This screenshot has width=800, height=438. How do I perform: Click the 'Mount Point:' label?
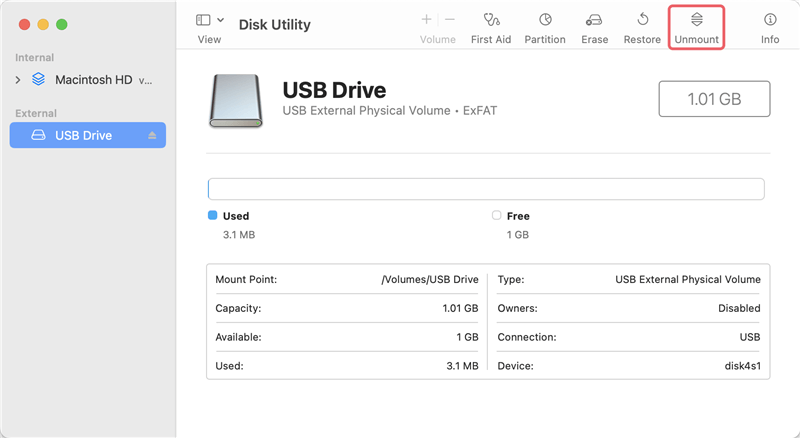(246, 280)
